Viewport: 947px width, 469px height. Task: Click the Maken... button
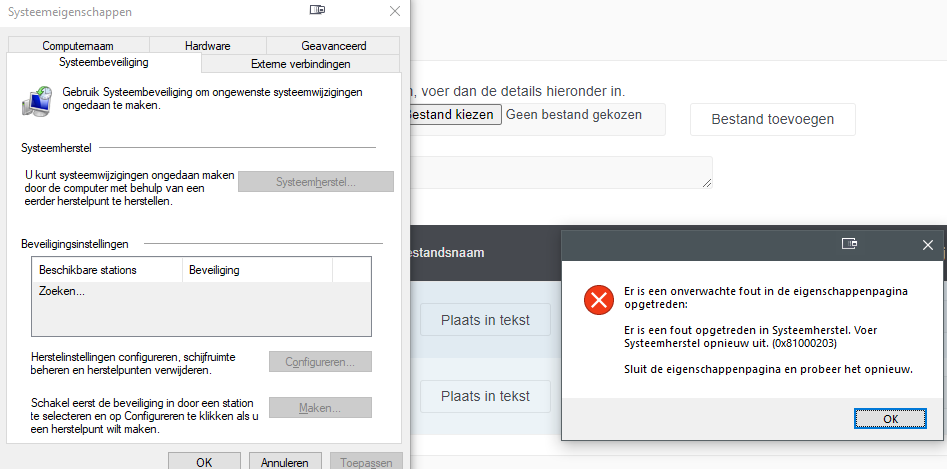tap(320, 408)
